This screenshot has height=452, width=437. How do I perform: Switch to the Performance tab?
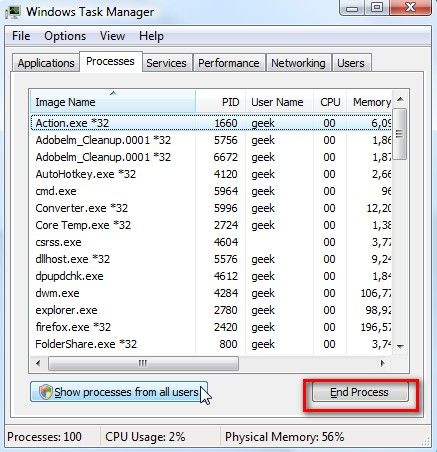[229, 63]
